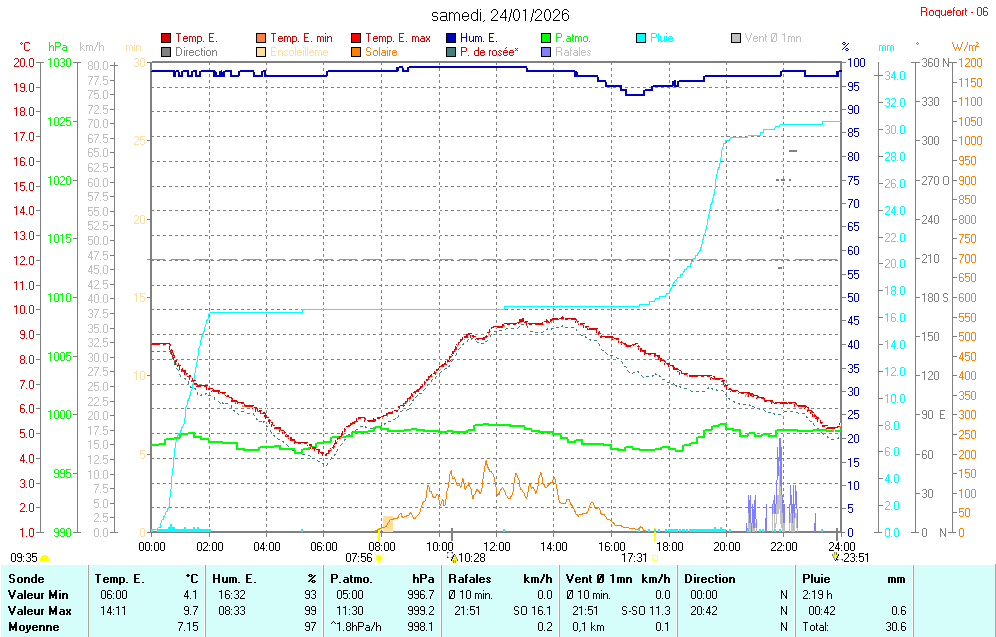
Task: Click the Rafales legend icon
Action: 546,52
